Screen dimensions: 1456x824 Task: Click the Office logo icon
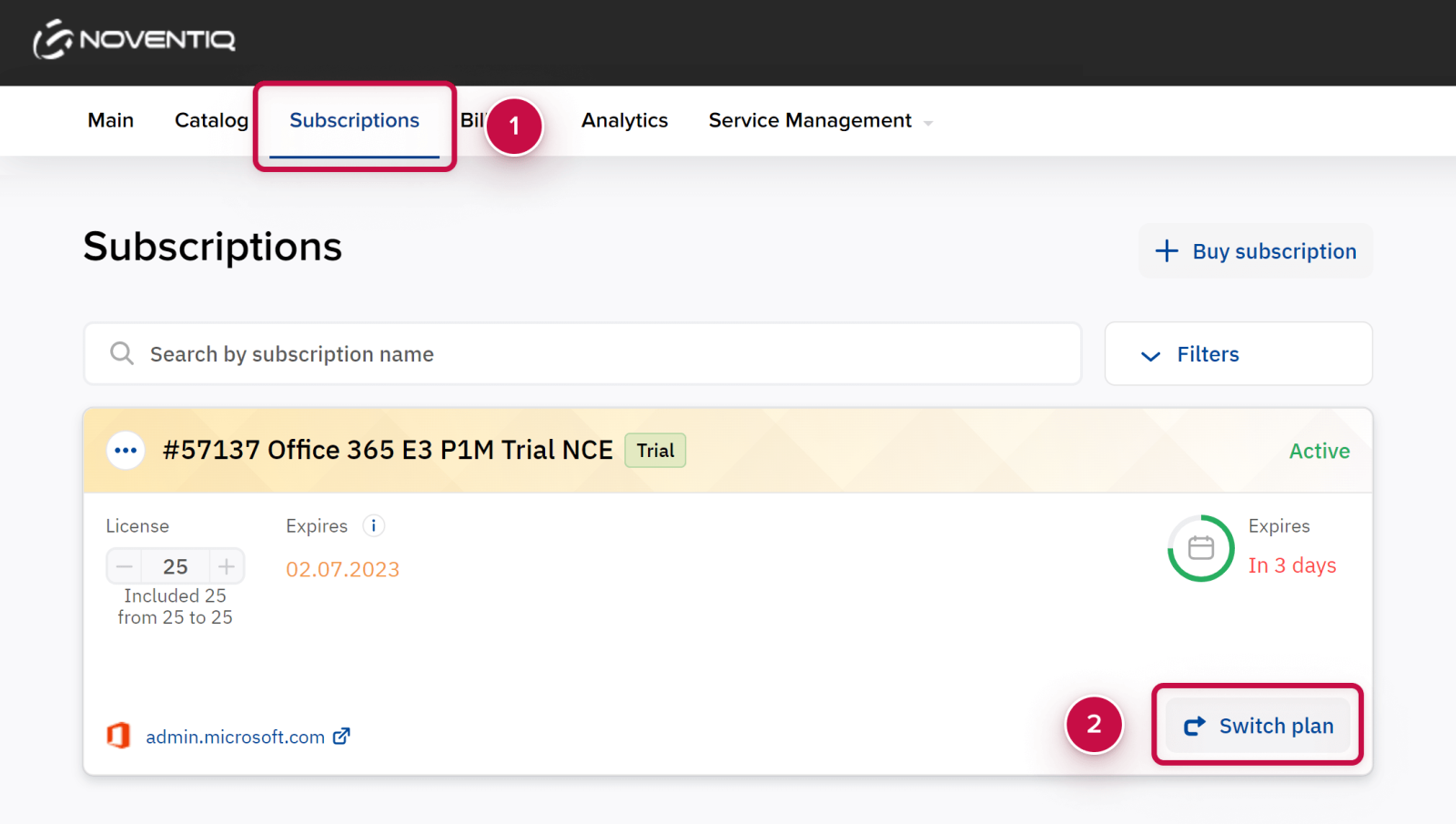tap(118, 736)
